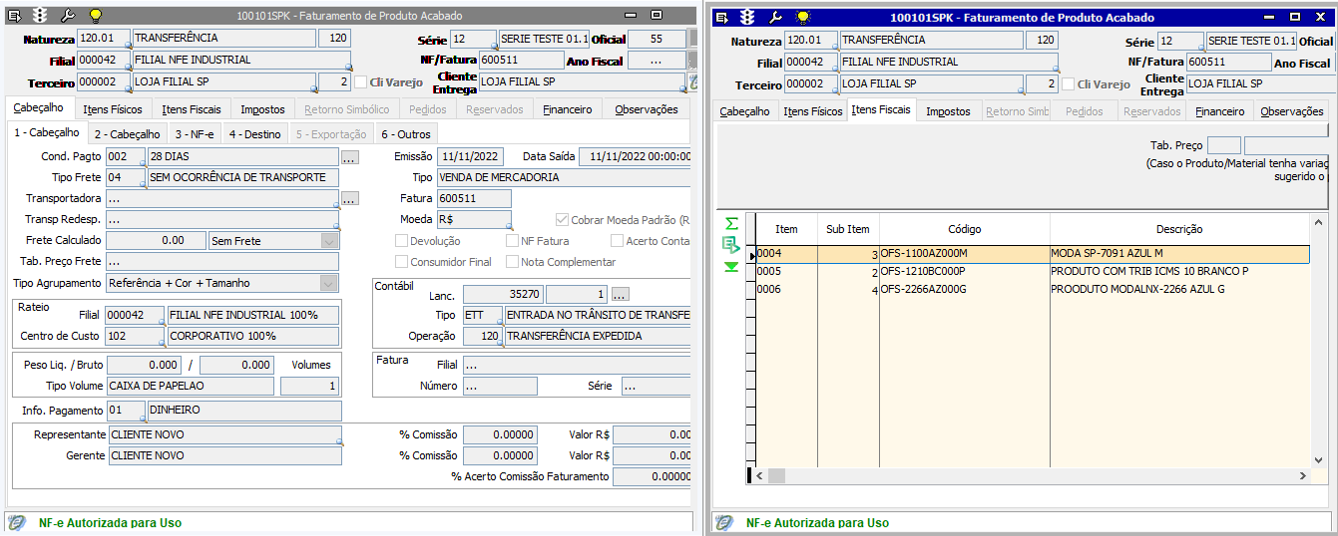Click the wrench icon in right window

click(775, 18)
